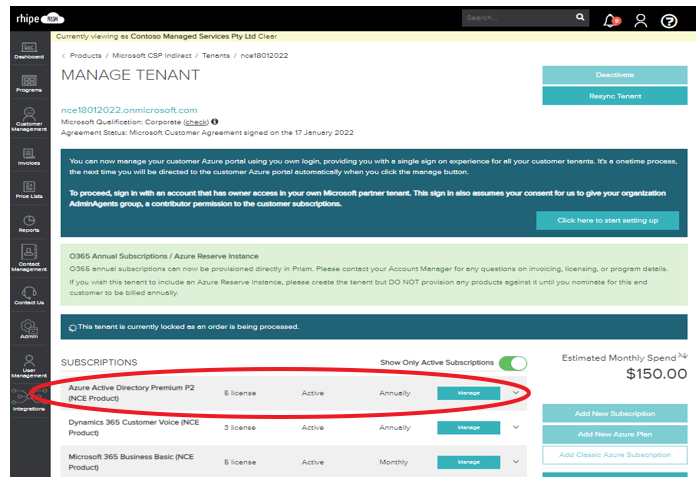Click Add New Subscription button
This screenshot has height=490, width=699.
click(615, 413)
